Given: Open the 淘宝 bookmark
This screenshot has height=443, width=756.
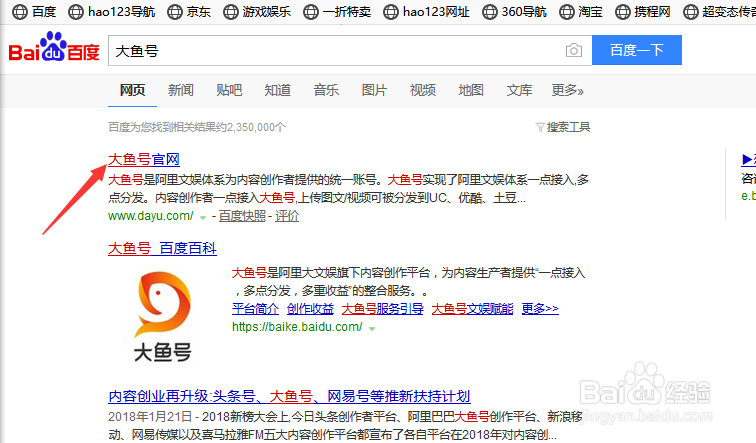Looking at the screenshot, I should click(581, 12).
